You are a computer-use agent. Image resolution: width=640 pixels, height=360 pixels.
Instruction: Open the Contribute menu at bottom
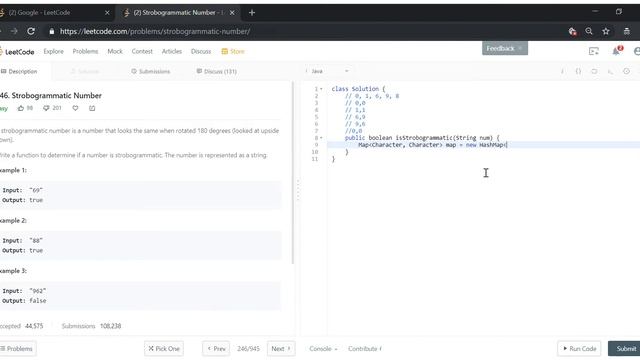[365, 349]
